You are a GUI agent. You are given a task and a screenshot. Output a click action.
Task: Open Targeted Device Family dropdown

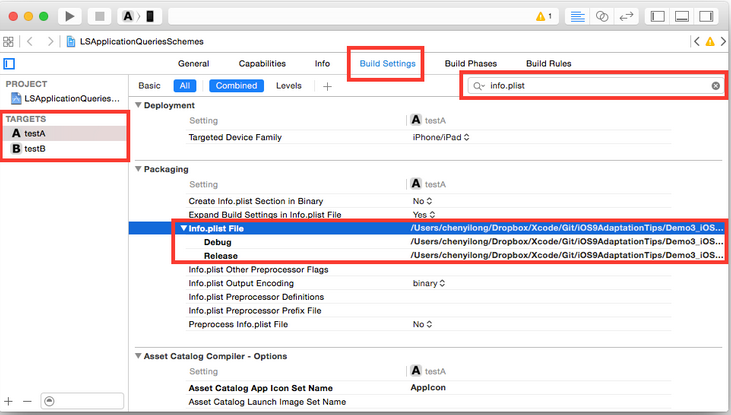pyautogui.click(x=441, y=136)
